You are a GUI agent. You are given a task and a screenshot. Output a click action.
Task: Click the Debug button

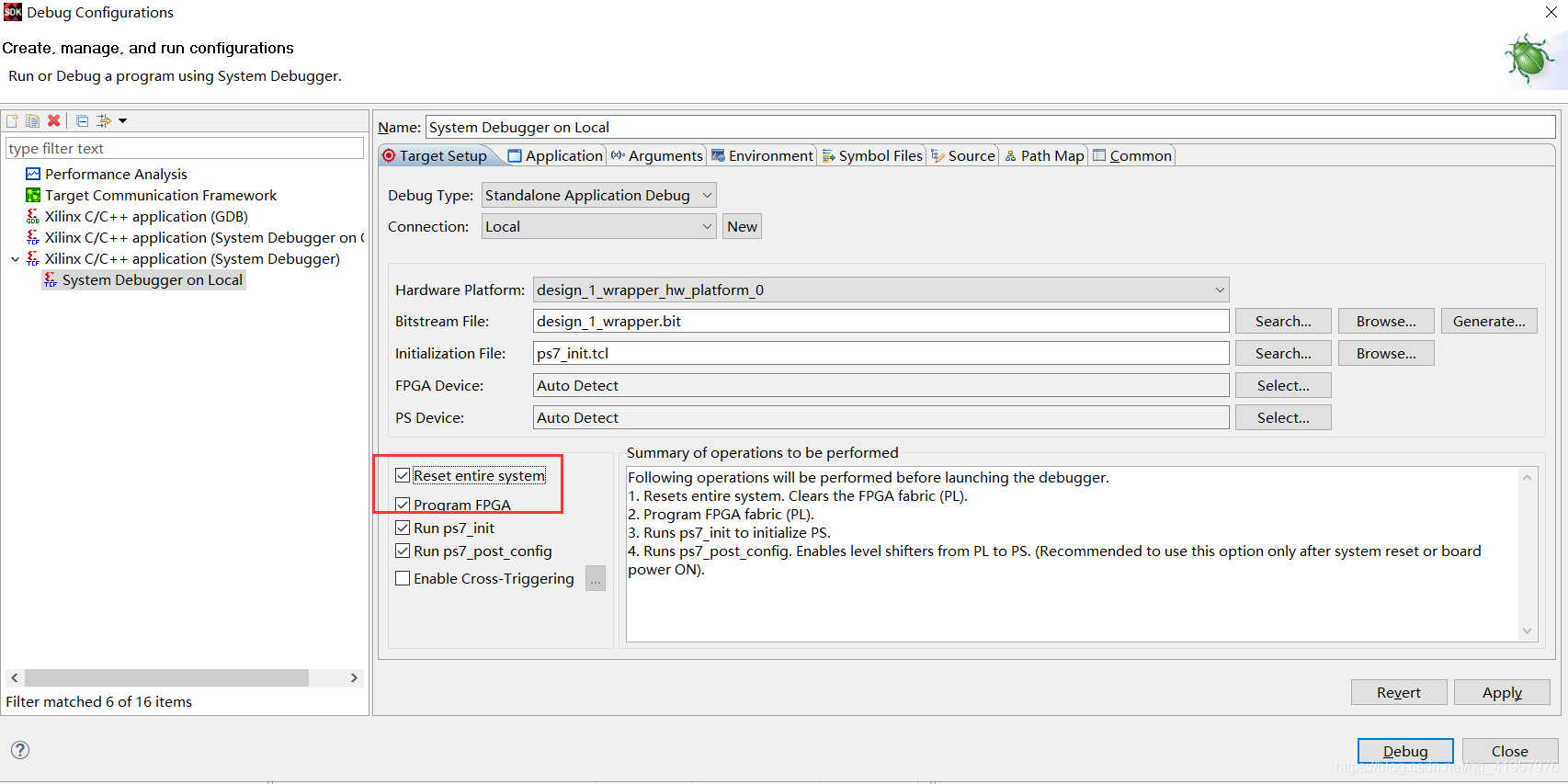(x=1405, y=751)
